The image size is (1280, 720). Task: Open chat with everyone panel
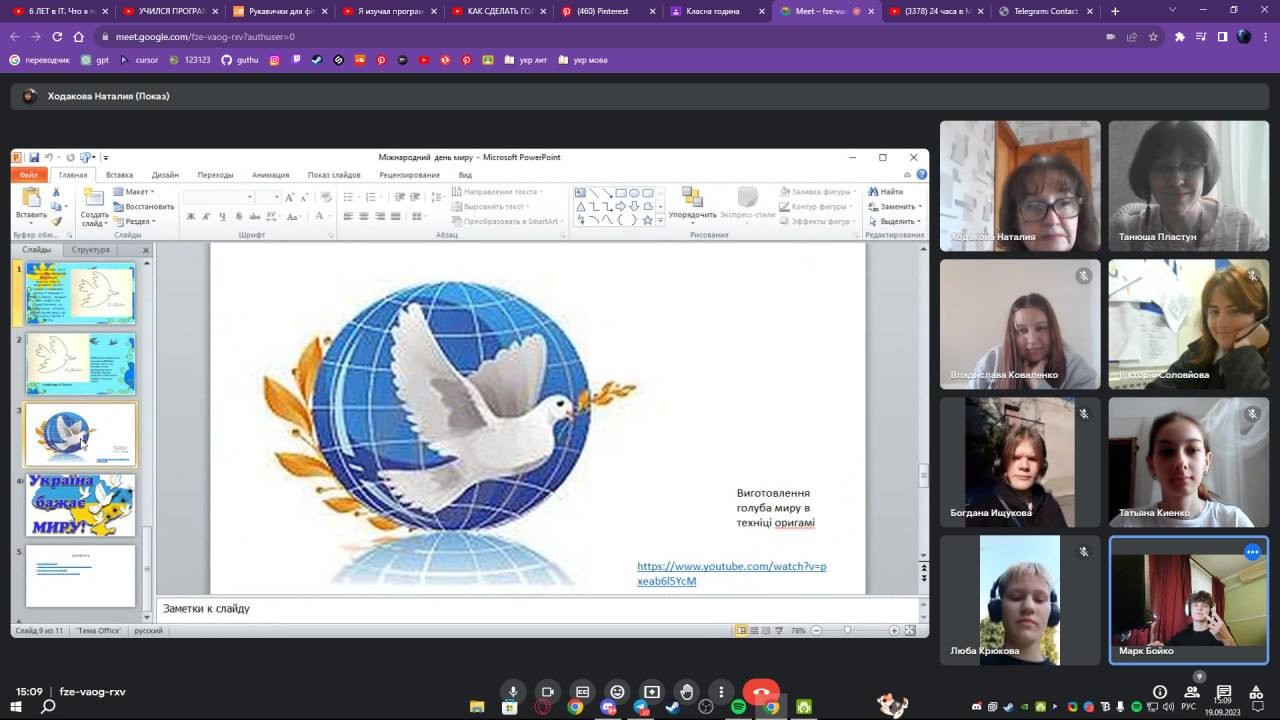[x=1223, y=692]
